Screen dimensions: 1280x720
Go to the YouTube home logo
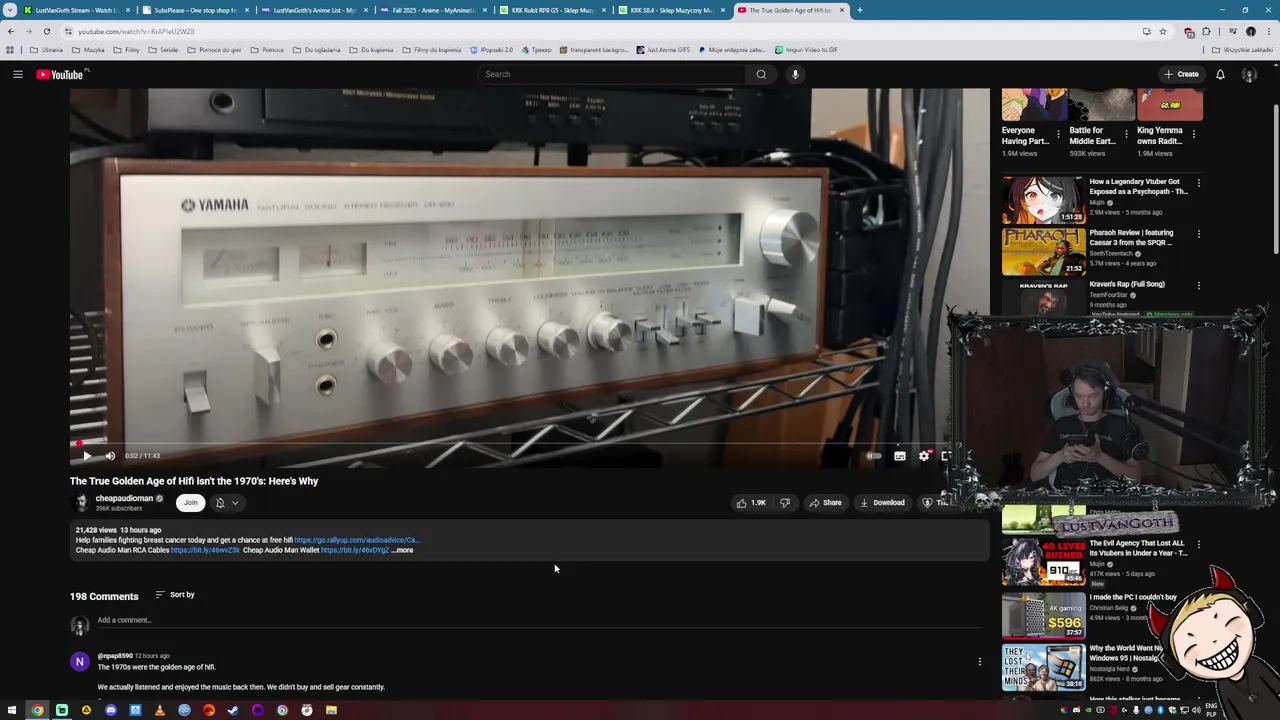[60, 74]
